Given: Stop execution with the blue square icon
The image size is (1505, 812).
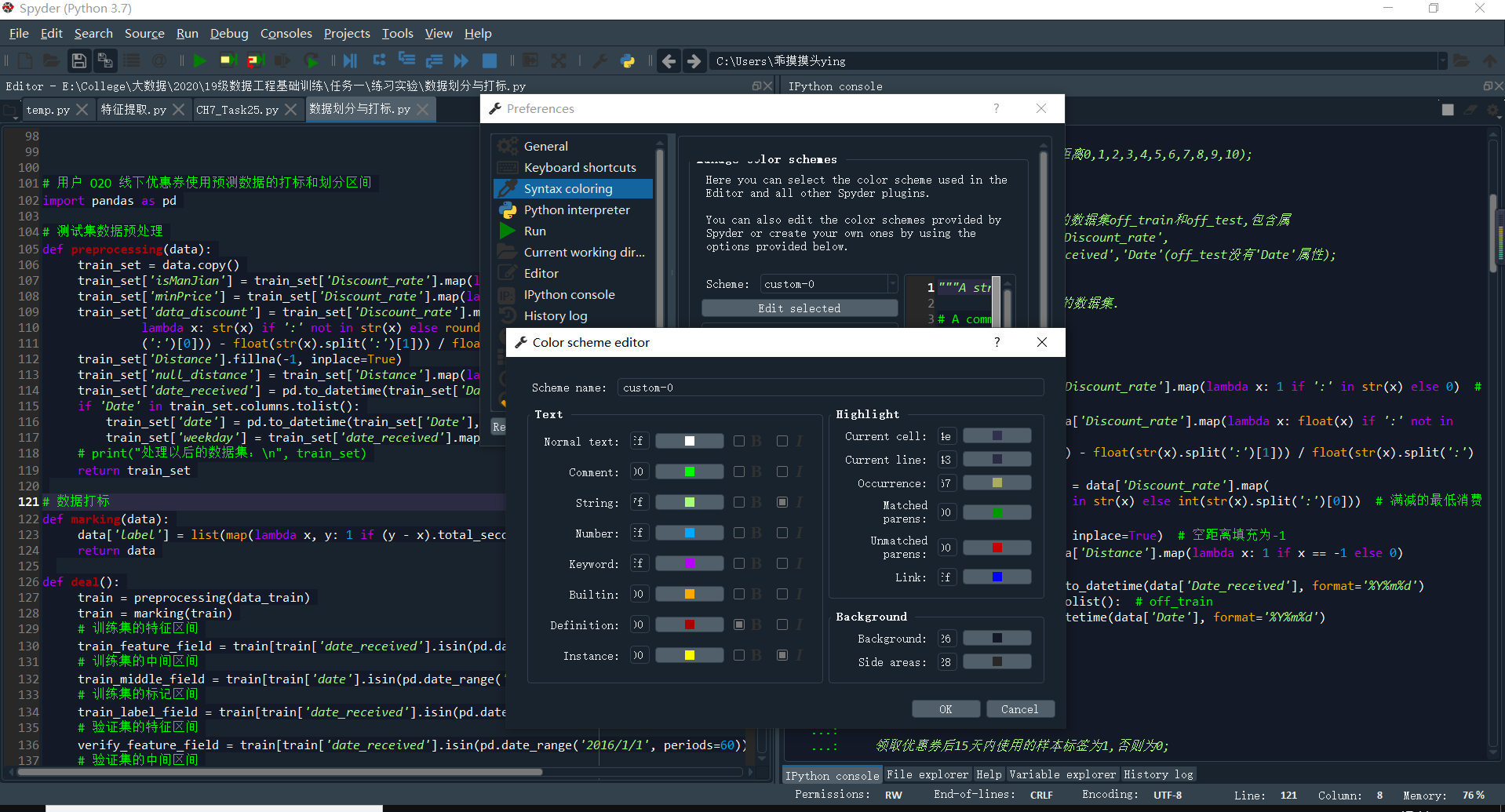Looking at the screenshot, I should (490, 60).
